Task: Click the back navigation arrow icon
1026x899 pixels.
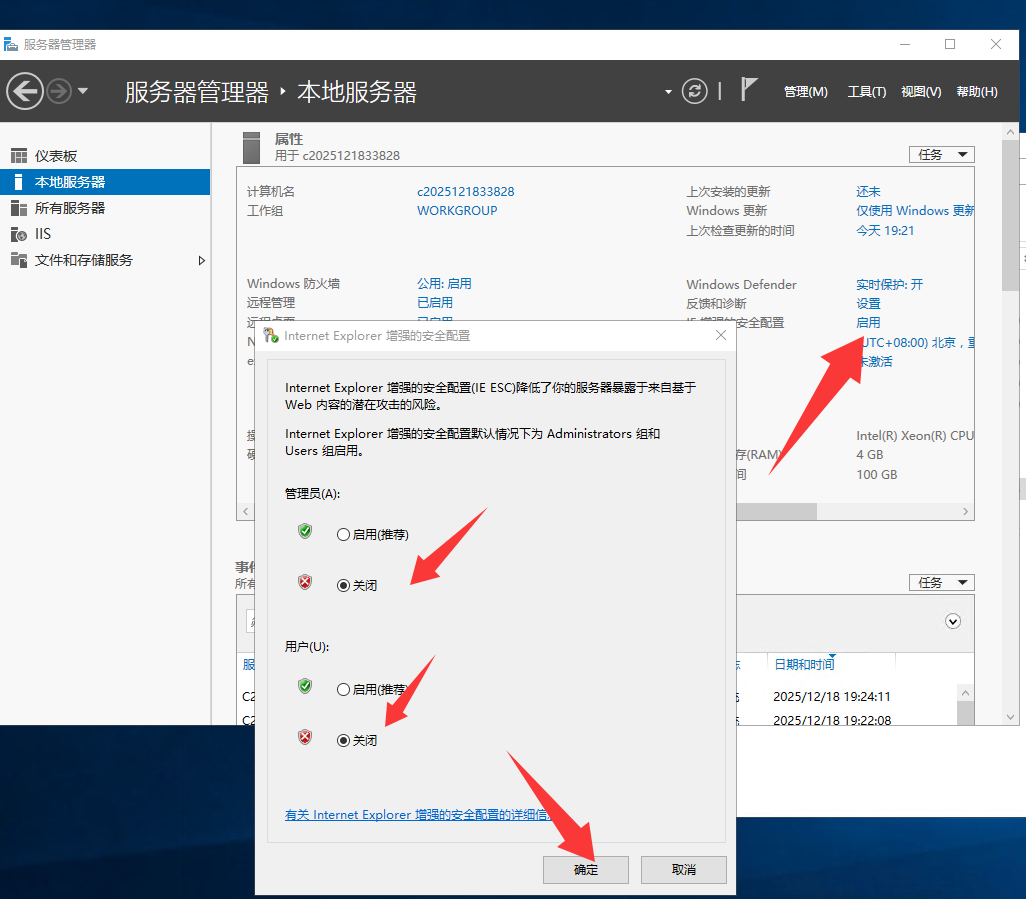Action: tap(24, 91)
